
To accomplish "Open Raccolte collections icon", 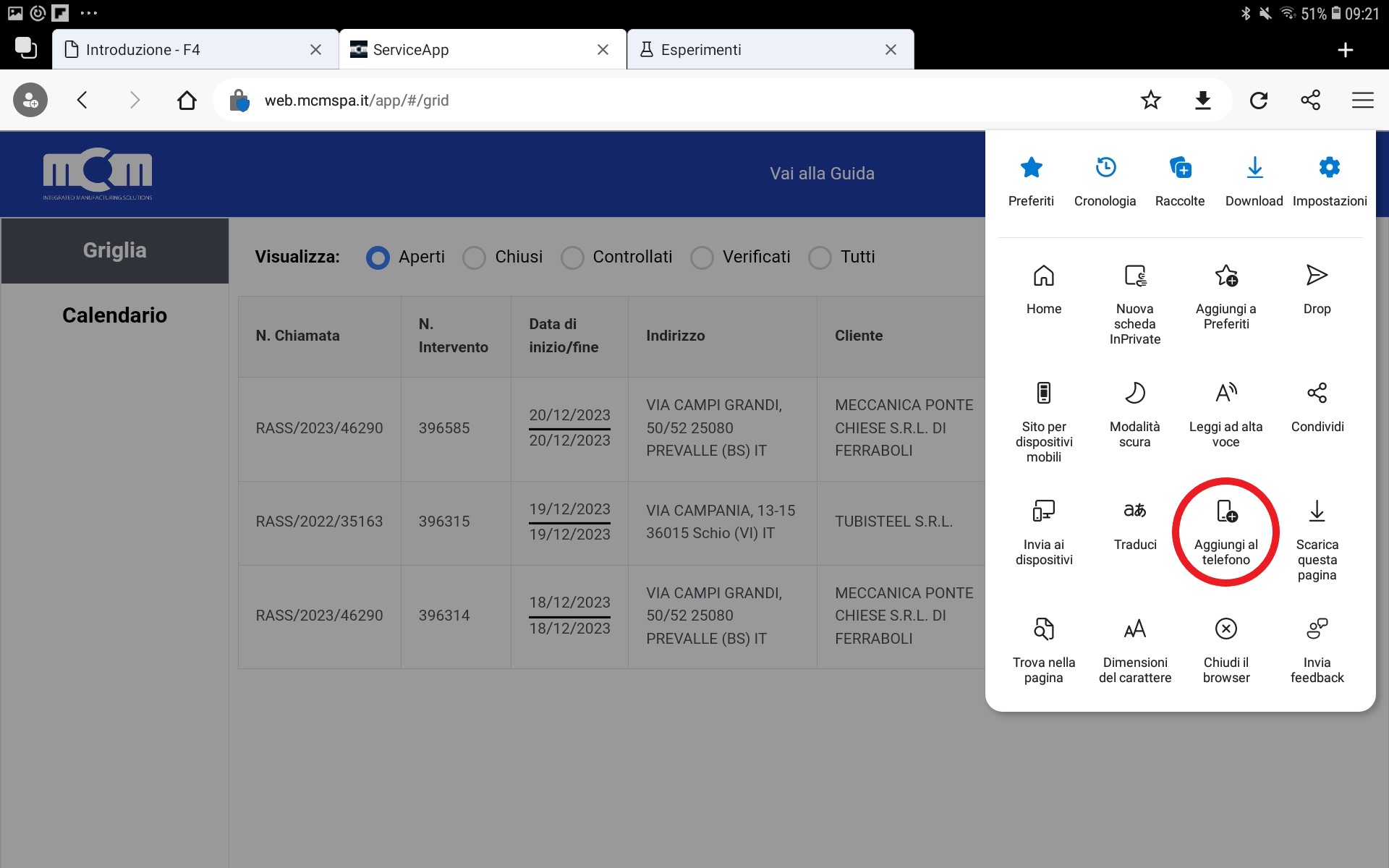I will click(x=1179, y=181).
